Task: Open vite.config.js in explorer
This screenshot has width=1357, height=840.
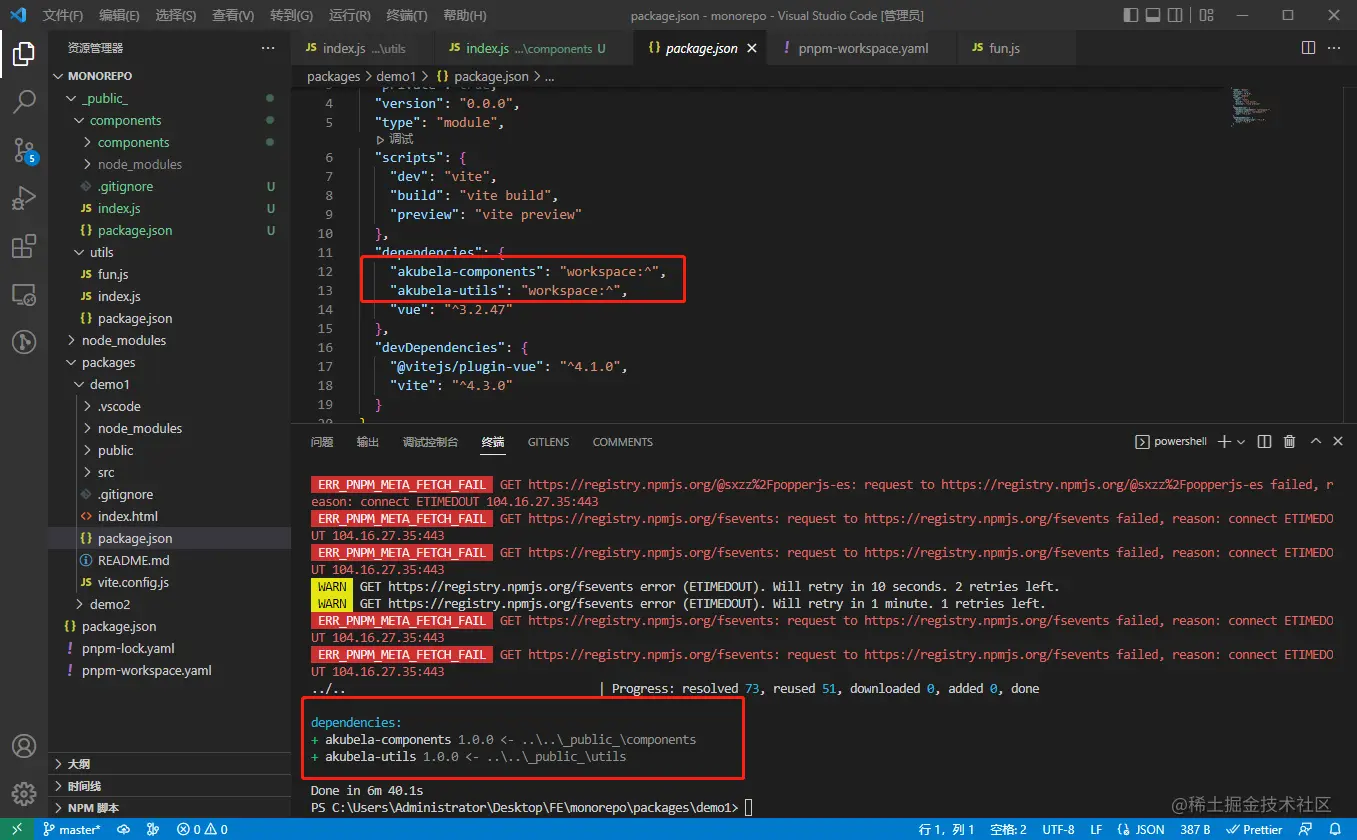Action: pyautogui.click(x=133, y=582)
